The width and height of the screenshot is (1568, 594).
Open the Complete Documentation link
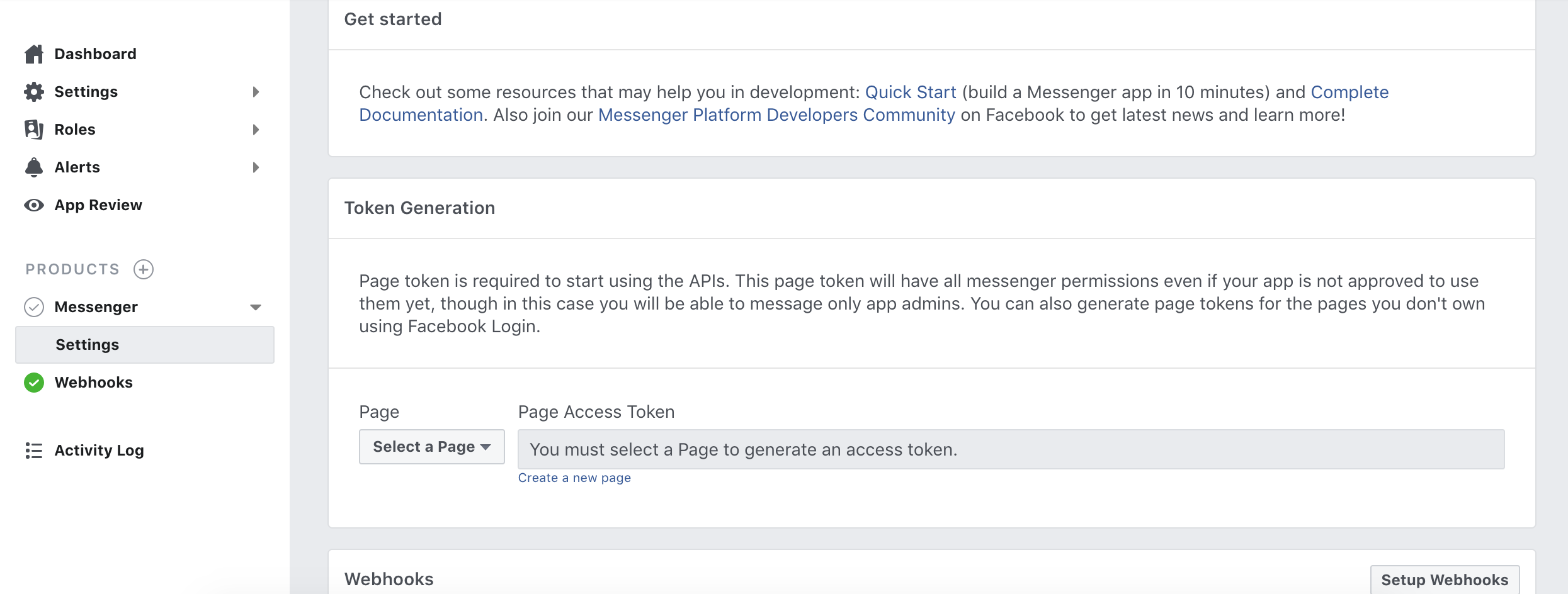click(x=1349, y=92)
